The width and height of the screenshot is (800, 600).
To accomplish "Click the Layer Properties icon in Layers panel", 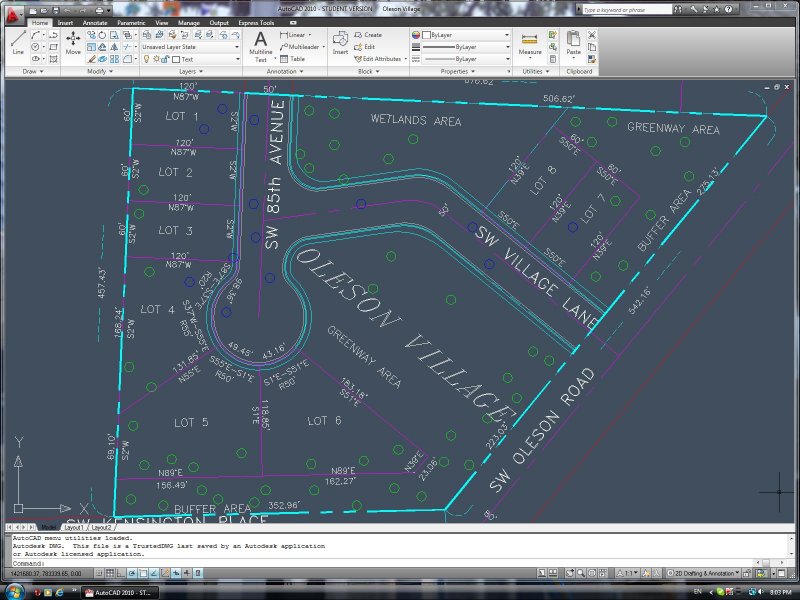I will coord(147,35).
